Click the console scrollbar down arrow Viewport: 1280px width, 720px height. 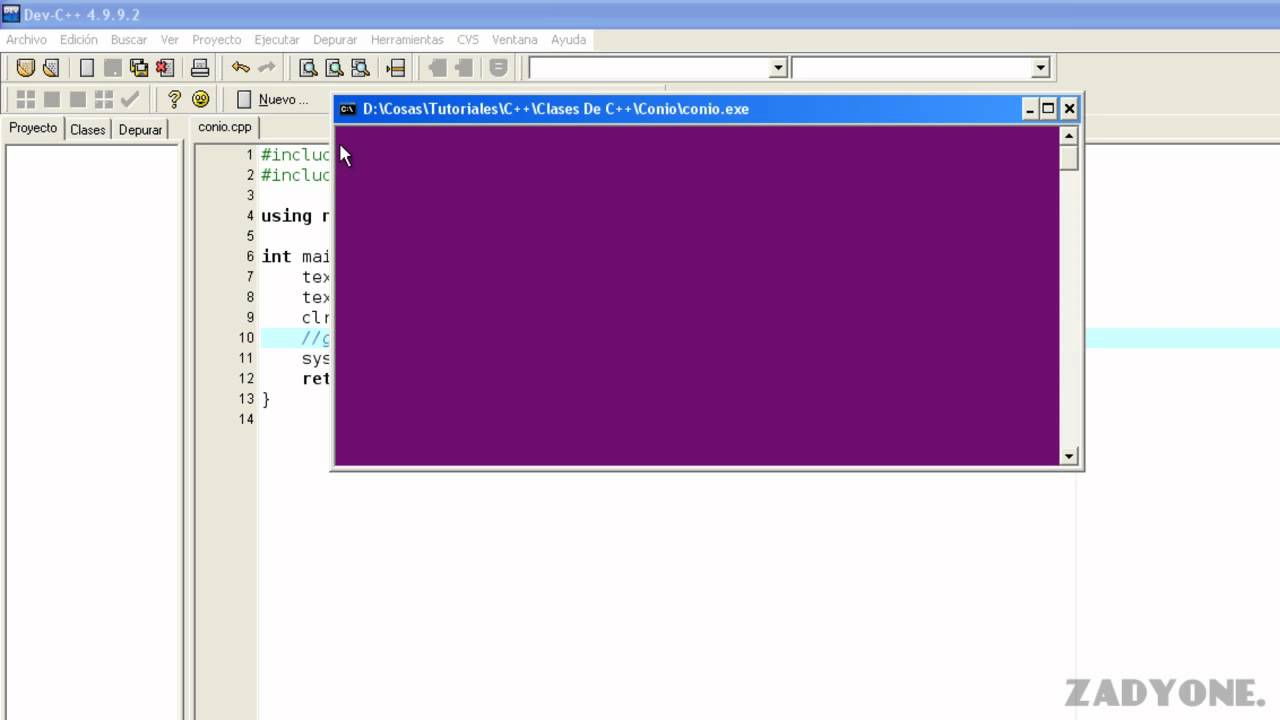tap(1069, 456)
